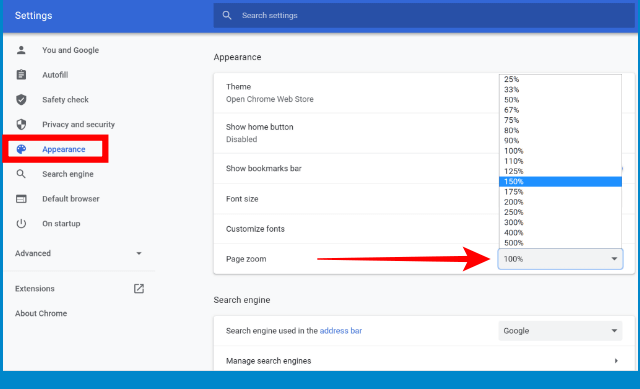
Task: Open On startup settings
Action: 61,224
